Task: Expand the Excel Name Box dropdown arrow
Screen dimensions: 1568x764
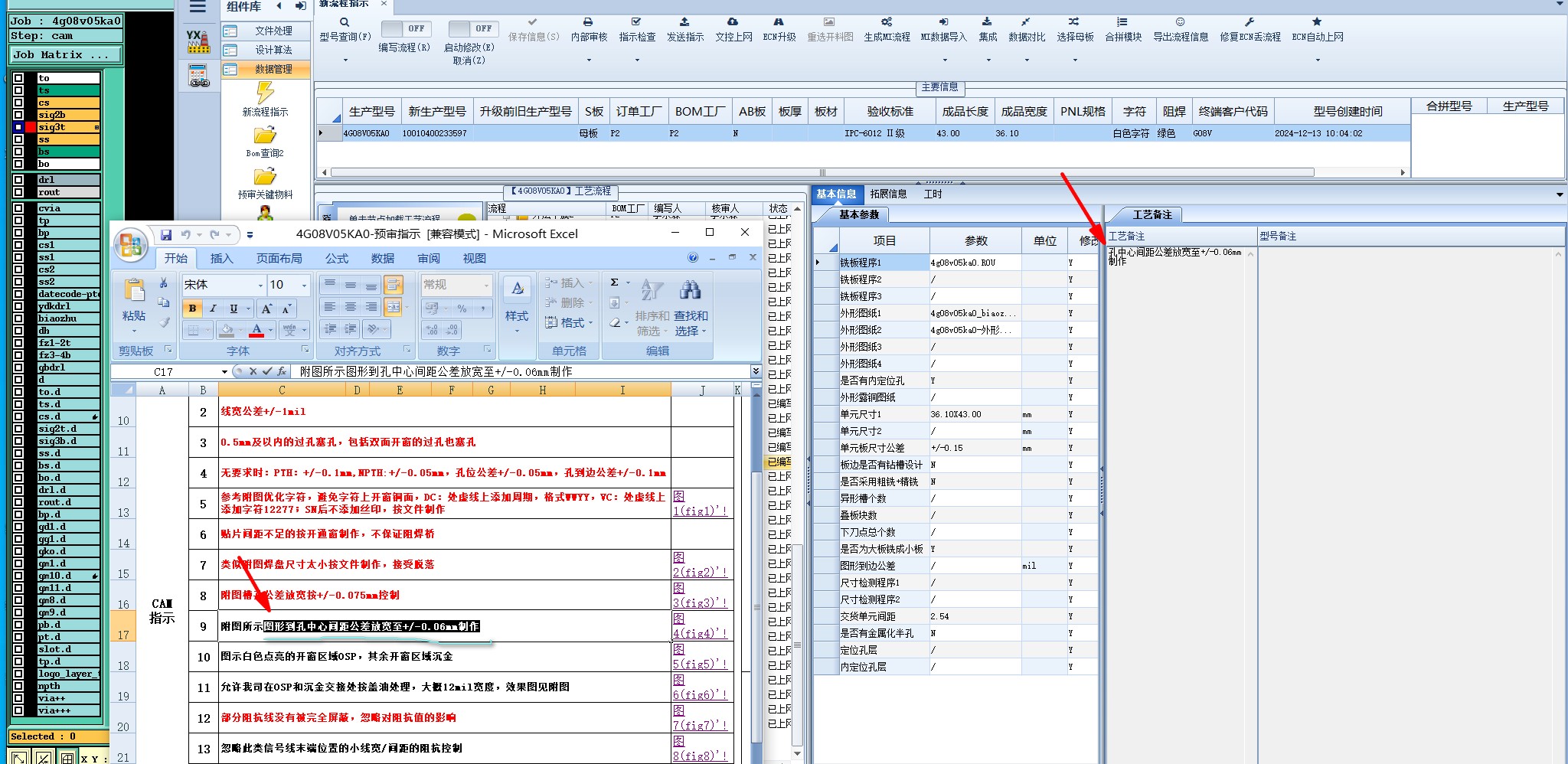Action: pyautogui.click(x=224, y=372)
